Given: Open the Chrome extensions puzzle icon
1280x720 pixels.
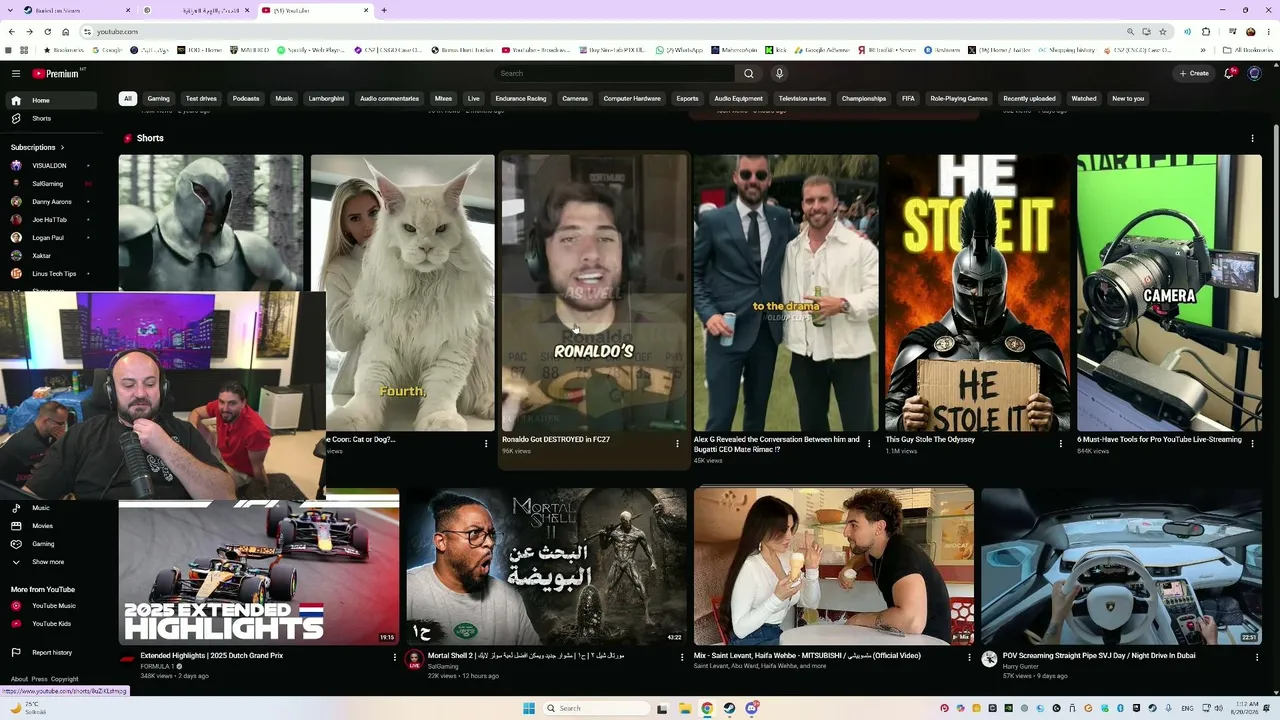Looking at the screenshot, I should 1206,31.
